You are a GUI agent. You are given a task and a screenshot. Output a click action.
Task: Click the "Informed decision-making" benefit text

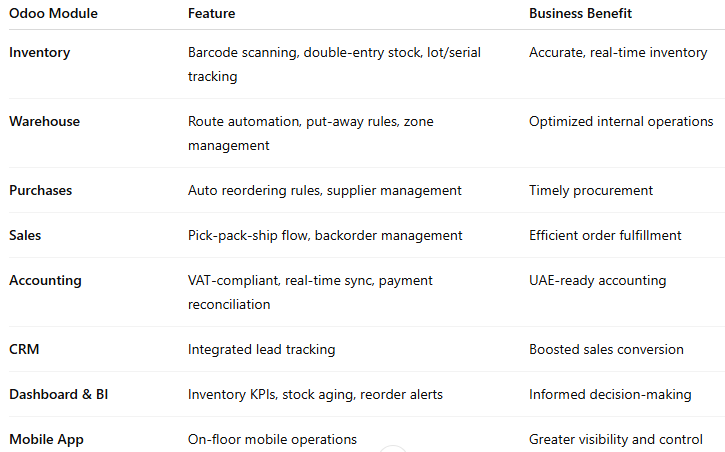pyautogui.click(x=610, y=395)
